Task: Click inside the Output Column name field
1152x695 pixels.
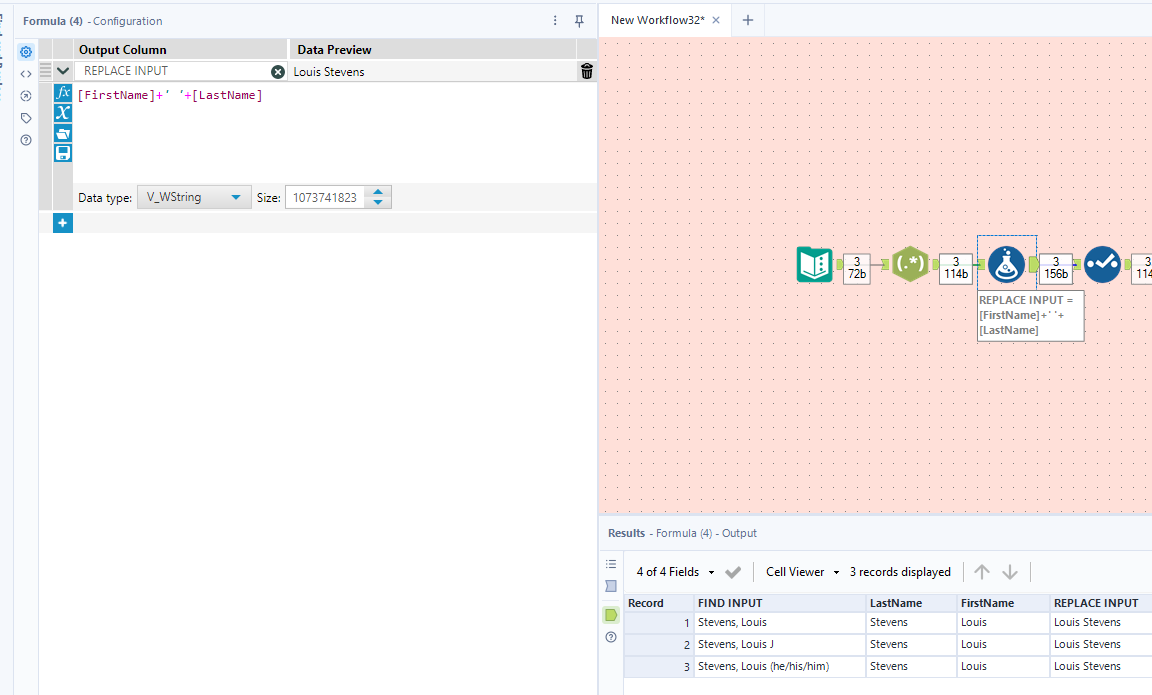Action: click(160, 71)
